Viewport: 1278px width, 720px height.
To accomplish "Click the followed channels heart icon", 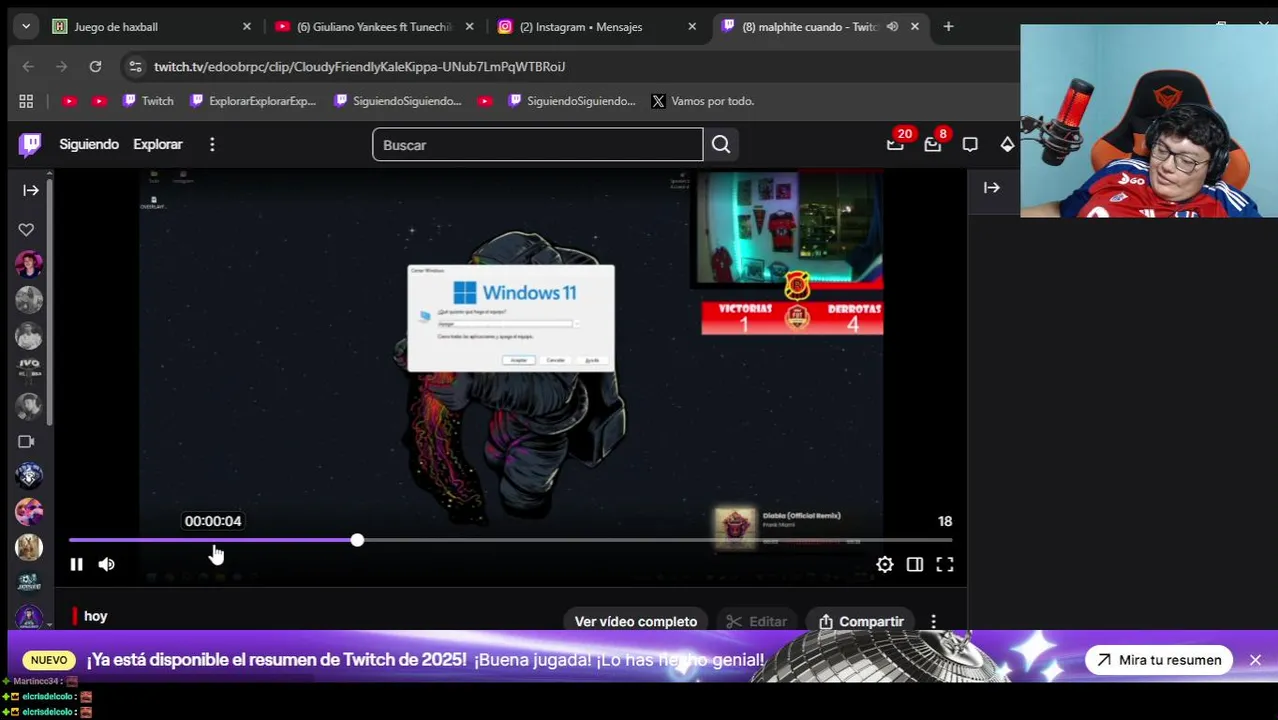I will pyautogui.click(x=26, y=230).
